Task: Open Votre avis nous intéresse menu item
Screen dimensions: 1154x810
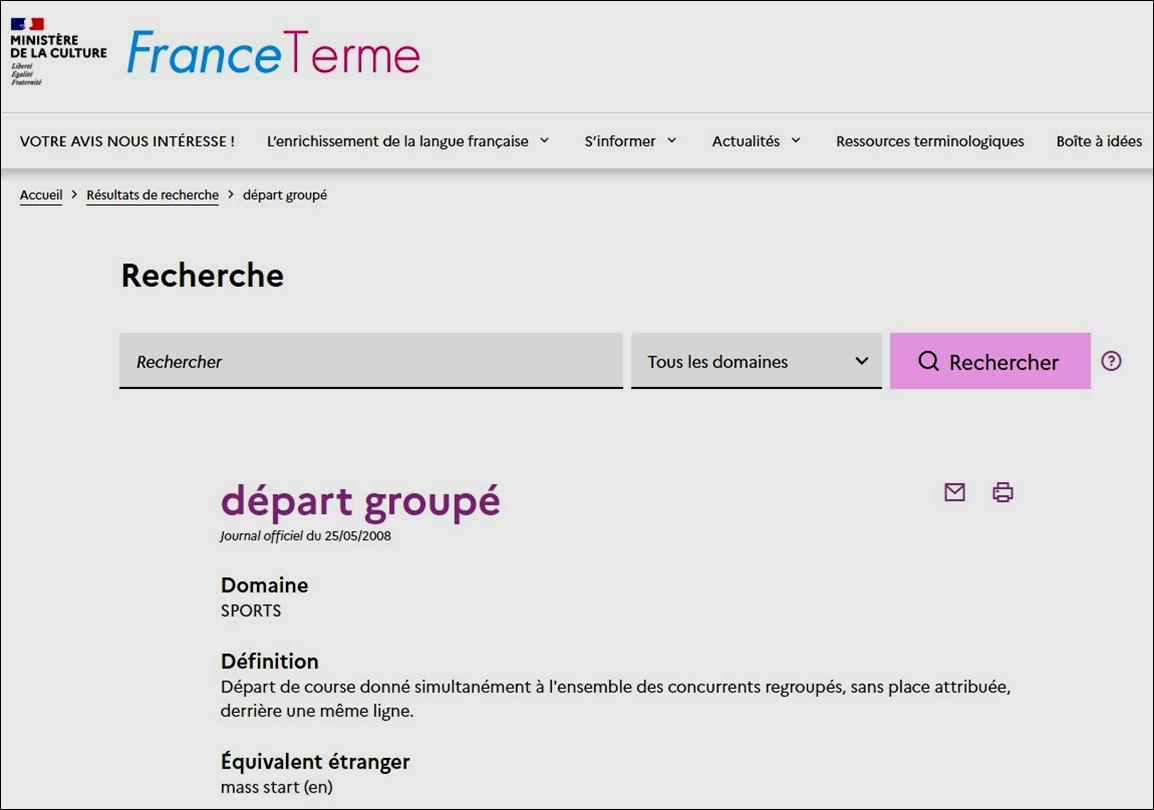Action: click(x=127, y=141)
